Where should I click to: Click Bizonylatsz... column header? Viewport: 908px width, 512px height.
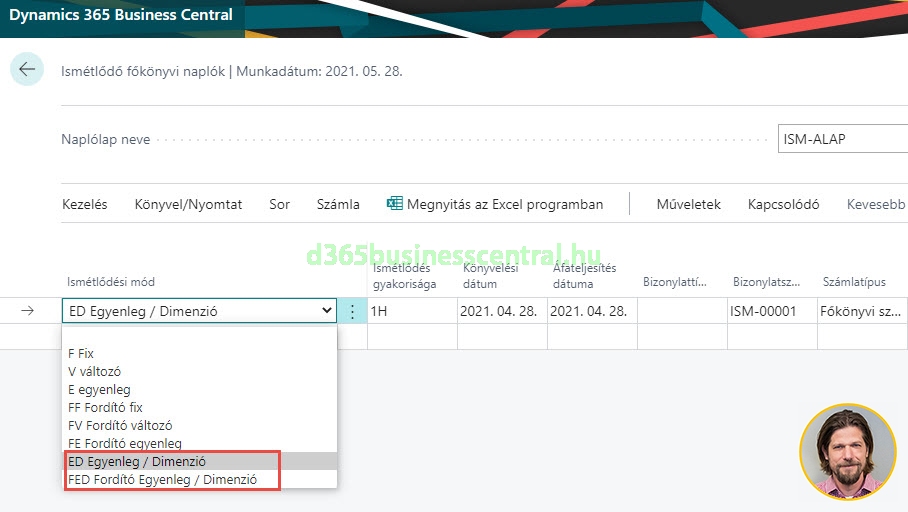[766, 282]
